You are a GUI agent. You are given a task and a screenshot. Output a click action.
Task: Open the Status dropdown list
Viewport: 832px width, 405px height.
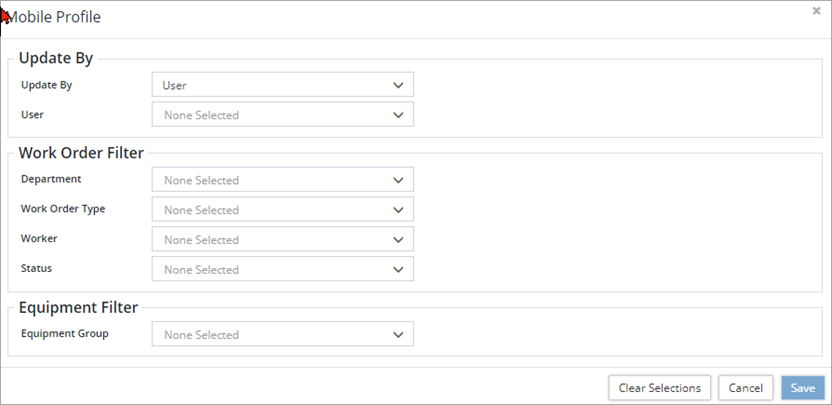[x=282, y=270]
